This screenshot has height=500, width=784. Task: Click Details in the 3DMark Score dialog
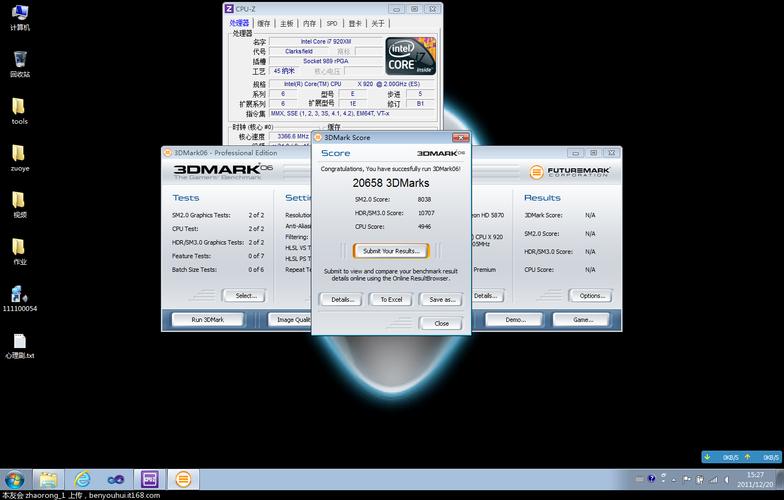pyautogui.click(x=342, y=300)
